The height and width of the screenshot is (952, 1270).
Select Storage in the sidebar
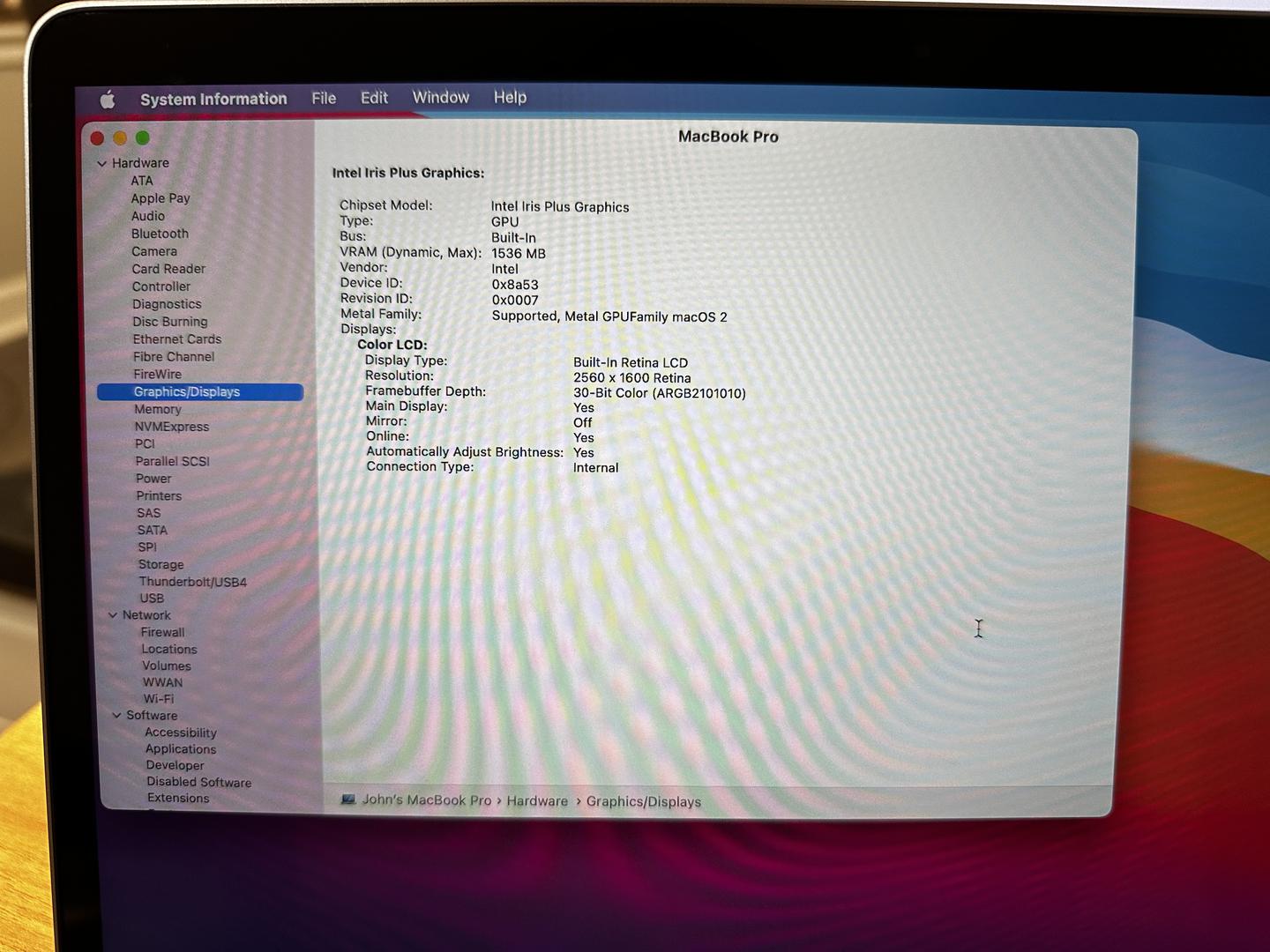(161, 564)
